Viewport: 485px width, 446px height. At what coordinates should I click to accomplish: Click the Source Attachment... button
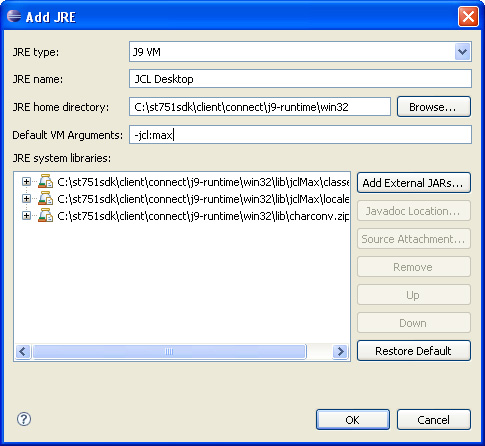tap(414, 239)
